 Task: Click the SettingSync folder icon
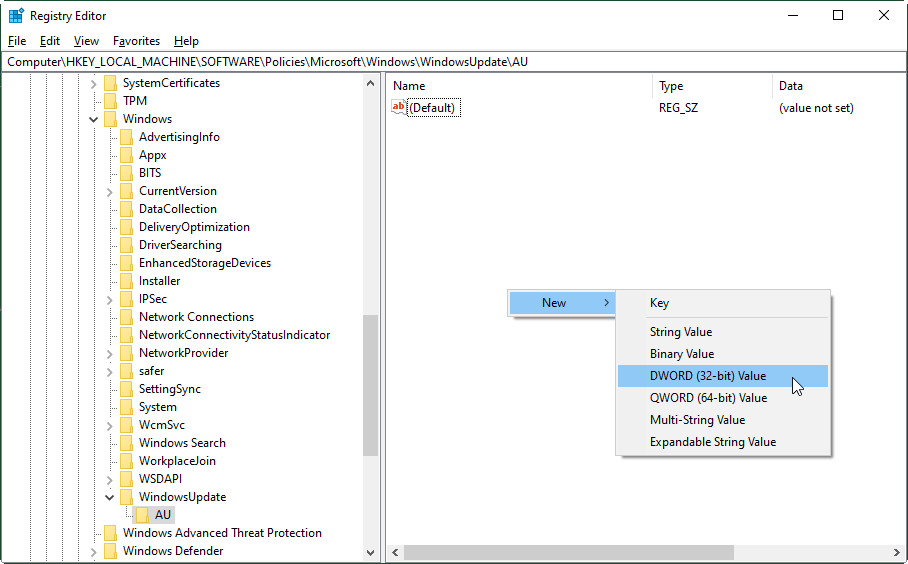(126, 389)
